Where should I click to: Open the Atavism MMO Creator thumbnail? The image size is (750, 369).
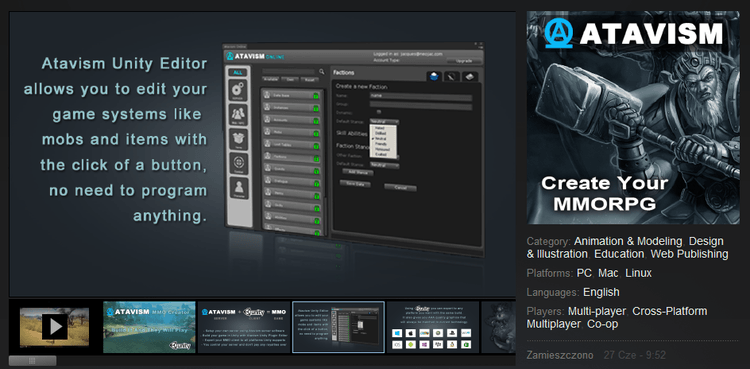point(149,327)
